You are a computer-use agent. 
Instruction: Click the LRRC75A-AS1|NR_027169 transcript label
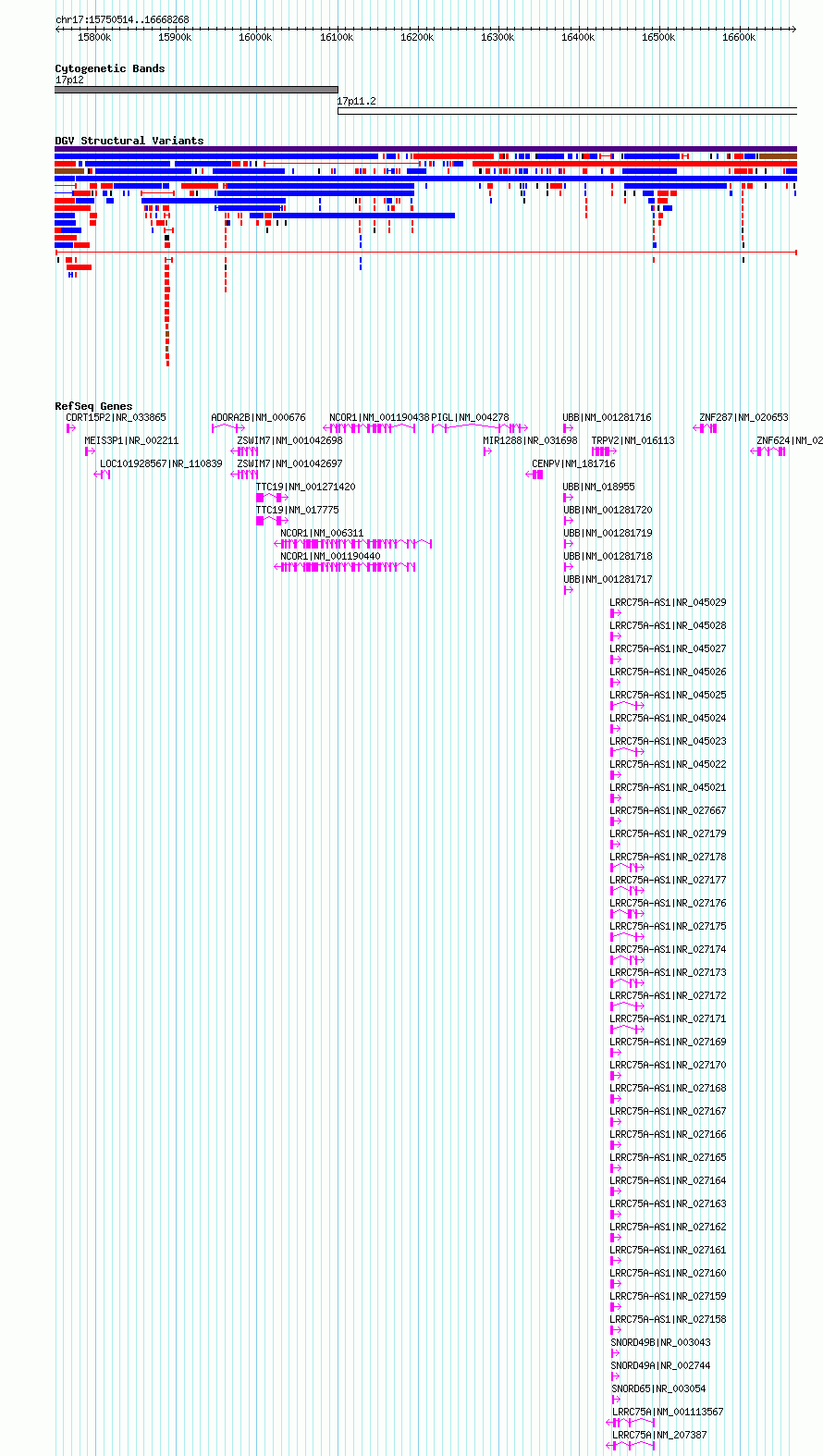668,1042
